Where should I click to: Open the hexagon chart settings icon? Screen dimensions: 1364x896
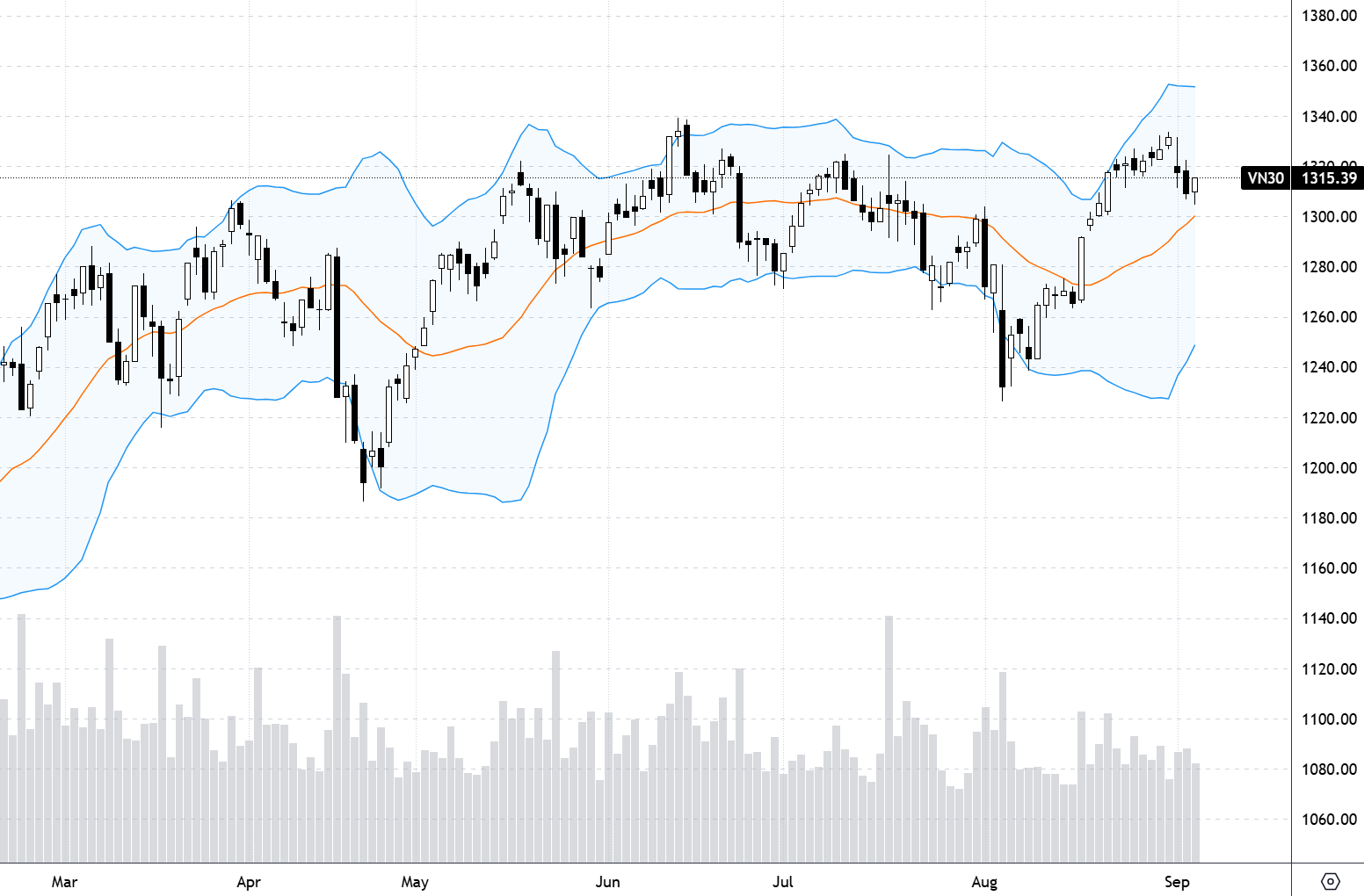[1330, 881]
